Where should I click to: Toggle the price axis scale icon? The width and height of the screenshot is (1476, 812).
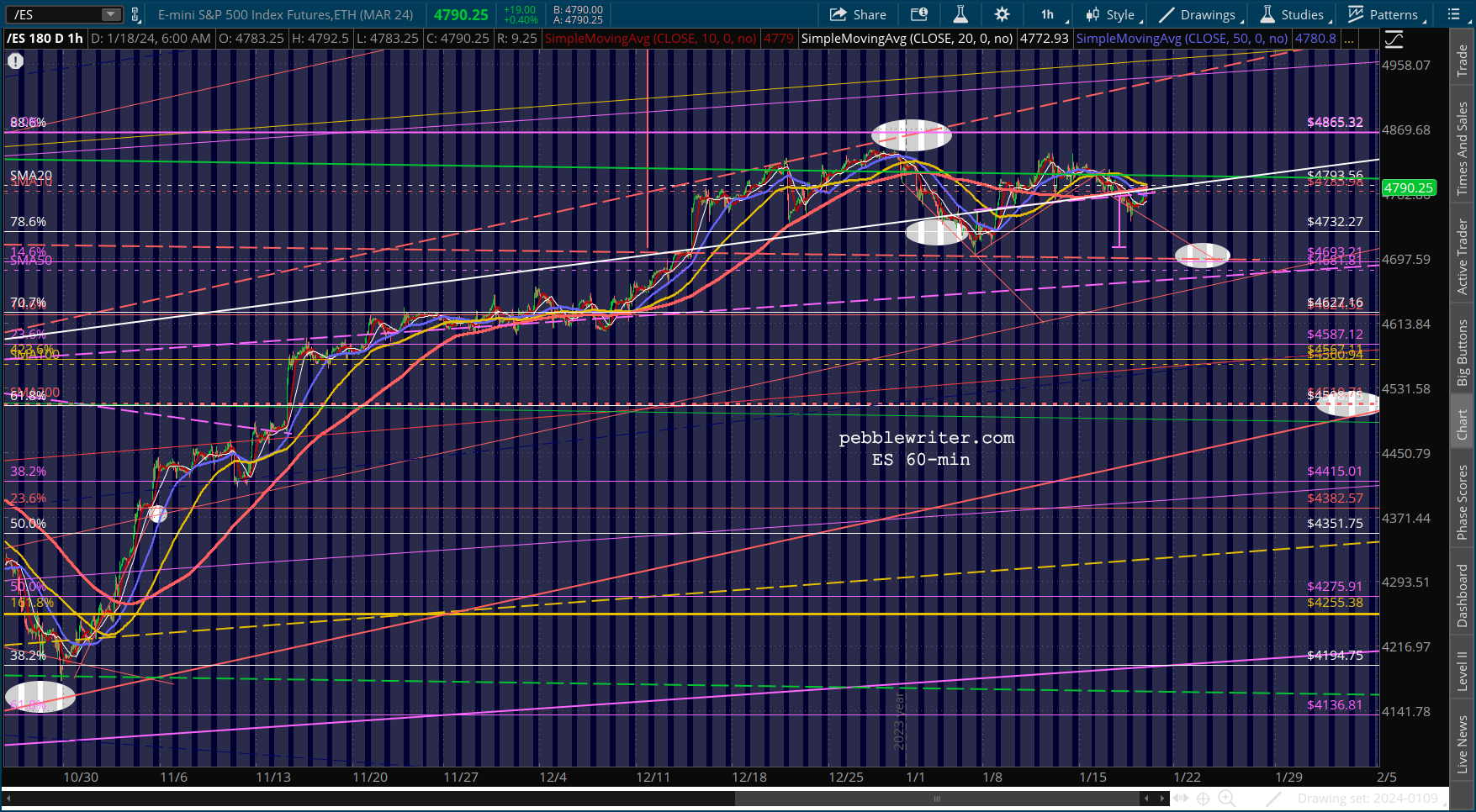click(1394, 39)
